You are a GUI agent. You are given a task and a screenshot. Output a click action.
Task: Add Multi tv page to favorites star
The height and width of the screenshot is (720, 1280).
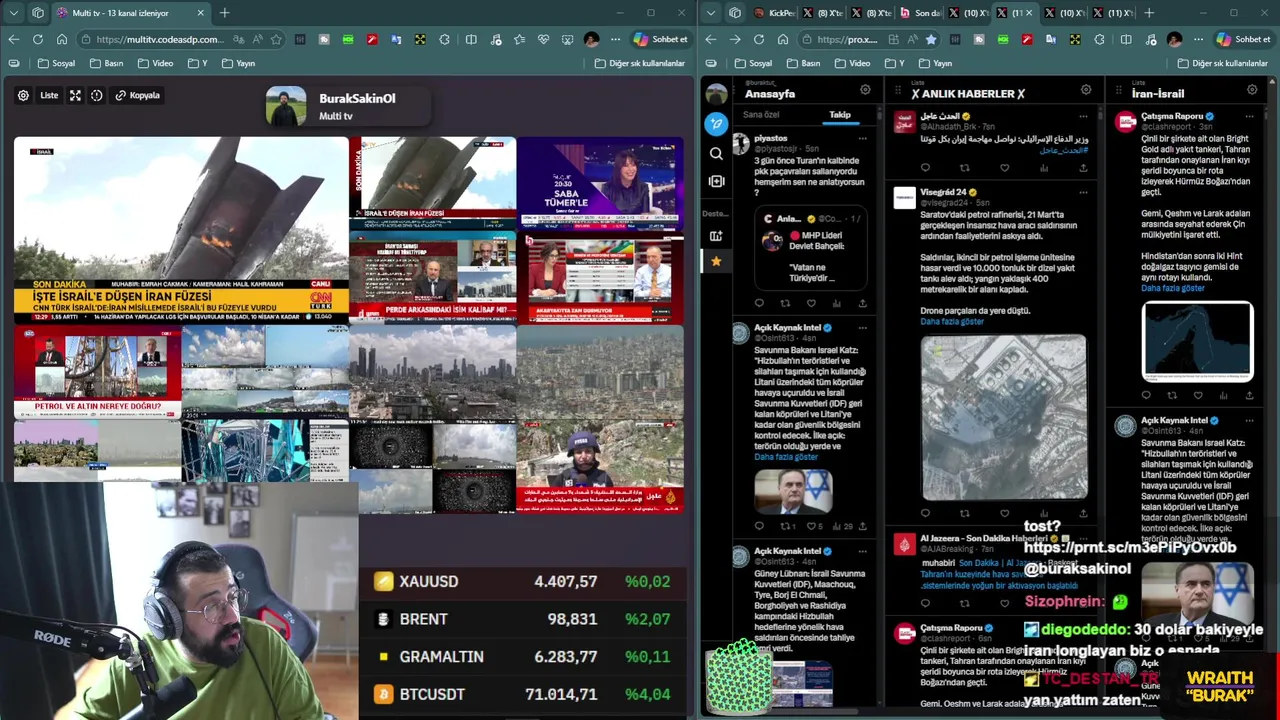(276, 39)
